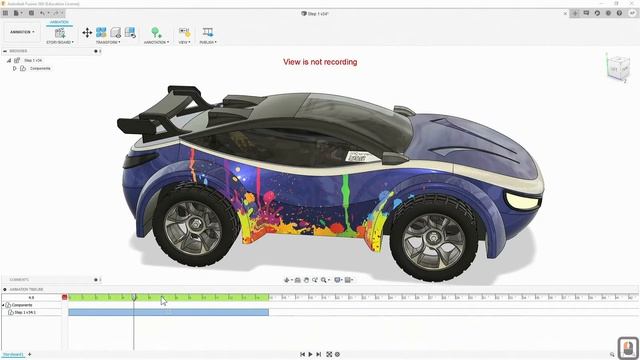
Task: Open the Data Panel grid icon
Action: pos(5,13)
